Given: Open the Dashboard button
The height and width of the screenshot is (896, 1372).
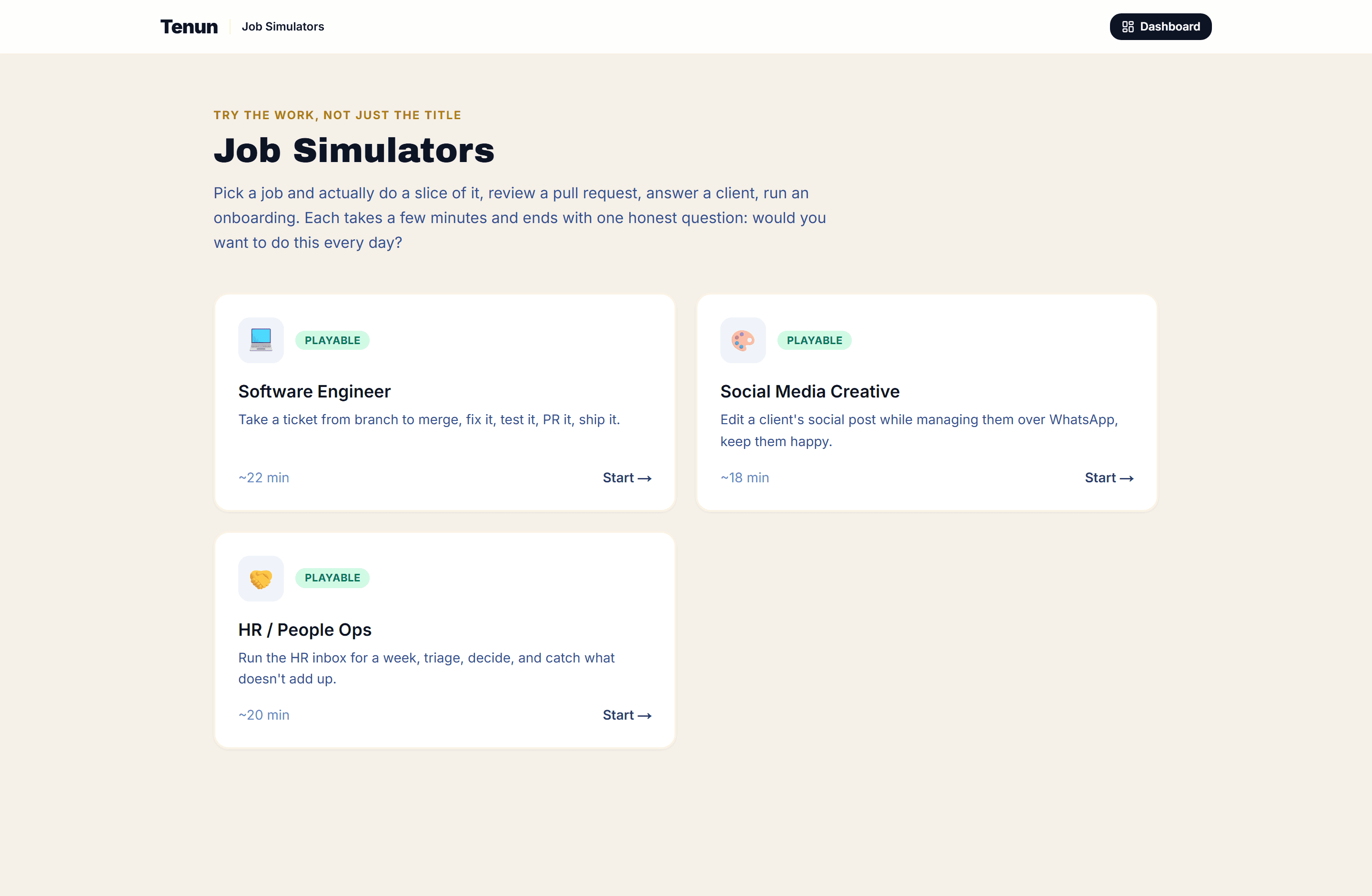Looking at the screenshot, I should (x=1160, y=27).
